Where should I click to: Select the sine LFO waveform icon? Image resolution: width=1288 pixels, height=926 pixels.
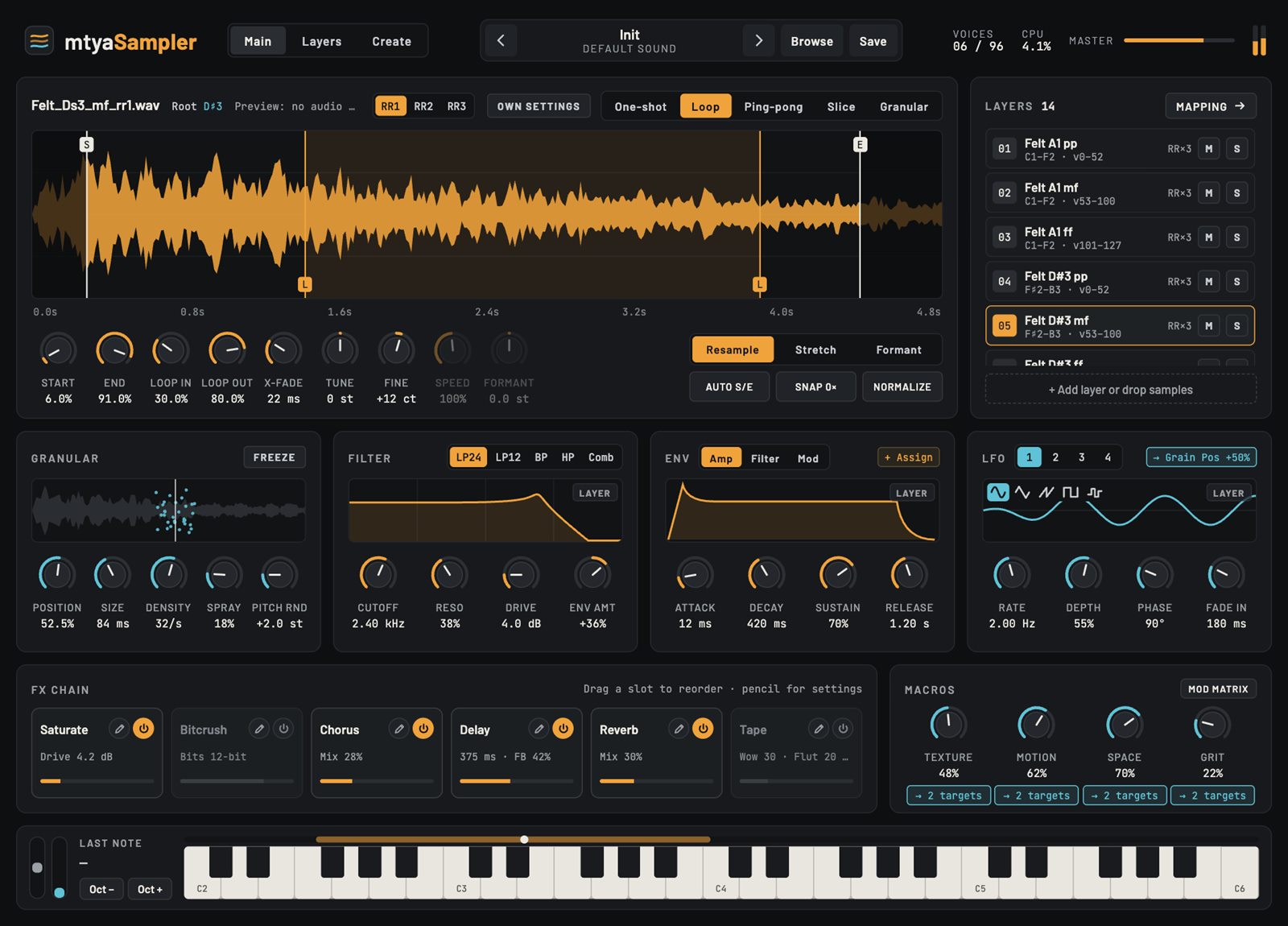pyautogui.click(x=997, y=492)
